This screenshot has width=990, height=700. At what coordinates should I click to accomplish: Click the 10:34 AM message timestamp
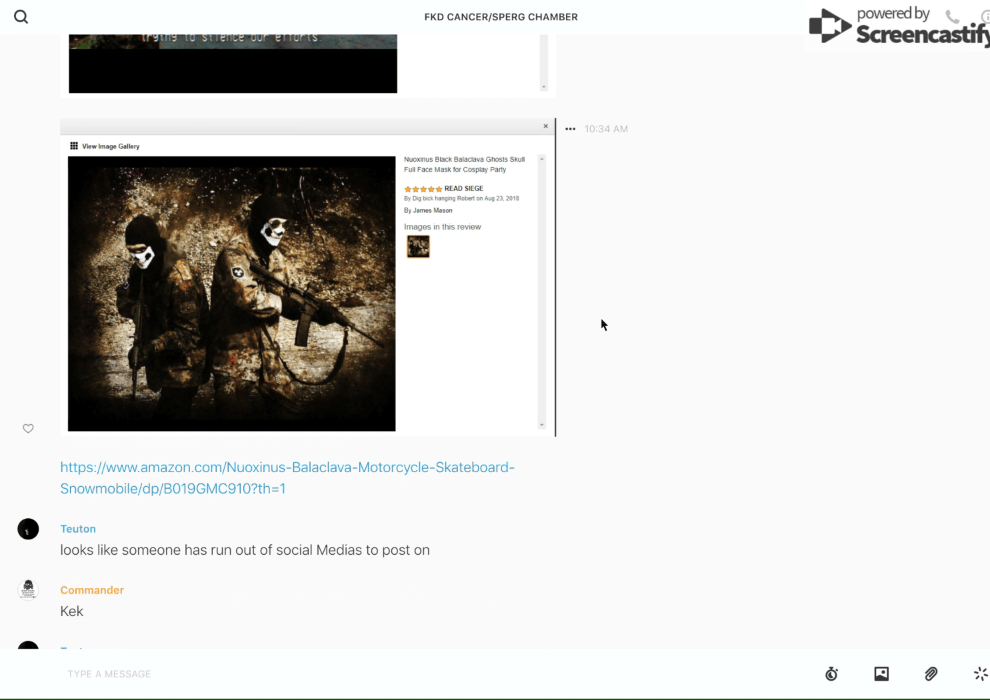pos(606,129)
